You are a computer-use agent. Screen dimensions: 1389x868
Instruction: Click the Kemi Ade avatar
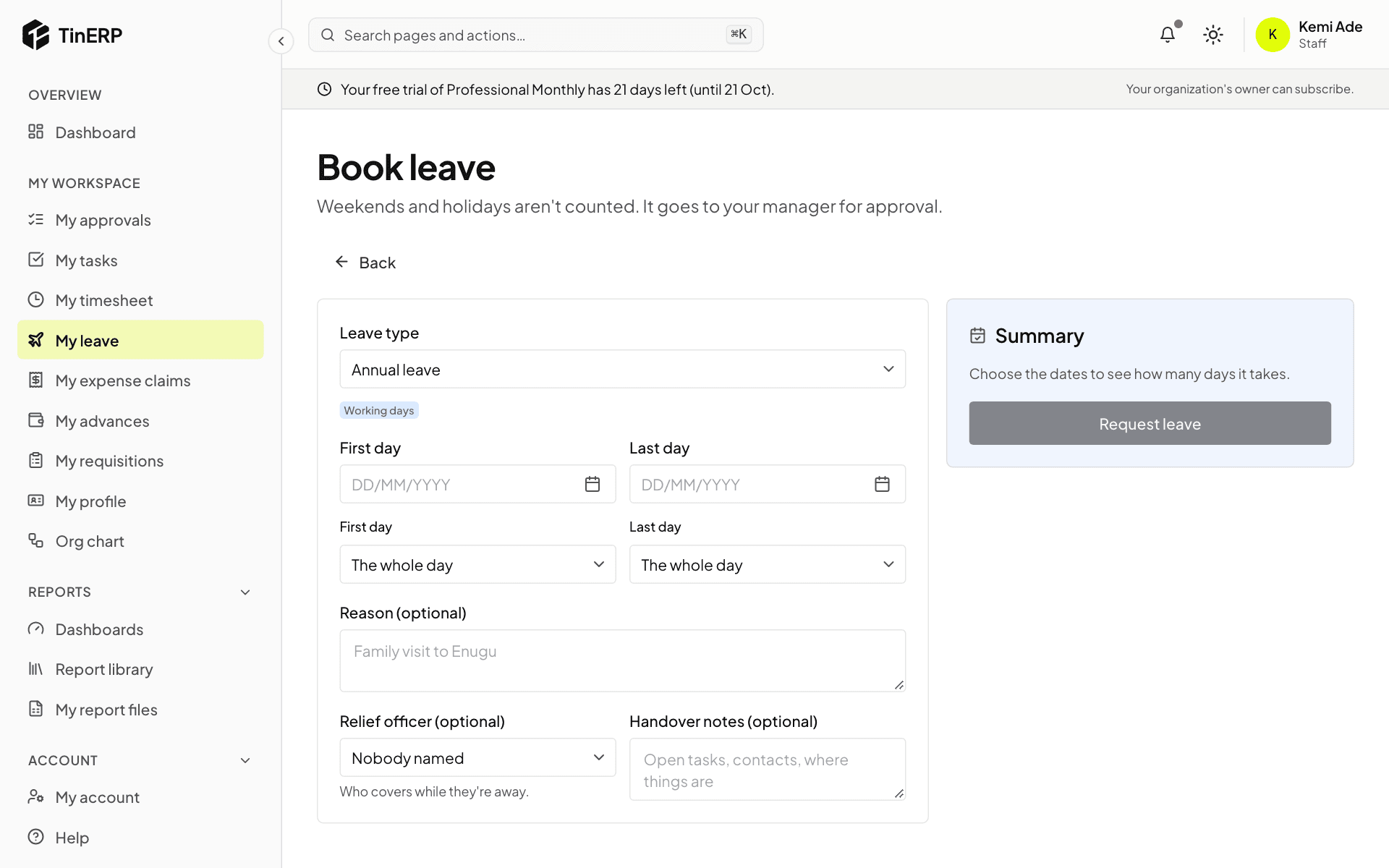click(1273, 35)
